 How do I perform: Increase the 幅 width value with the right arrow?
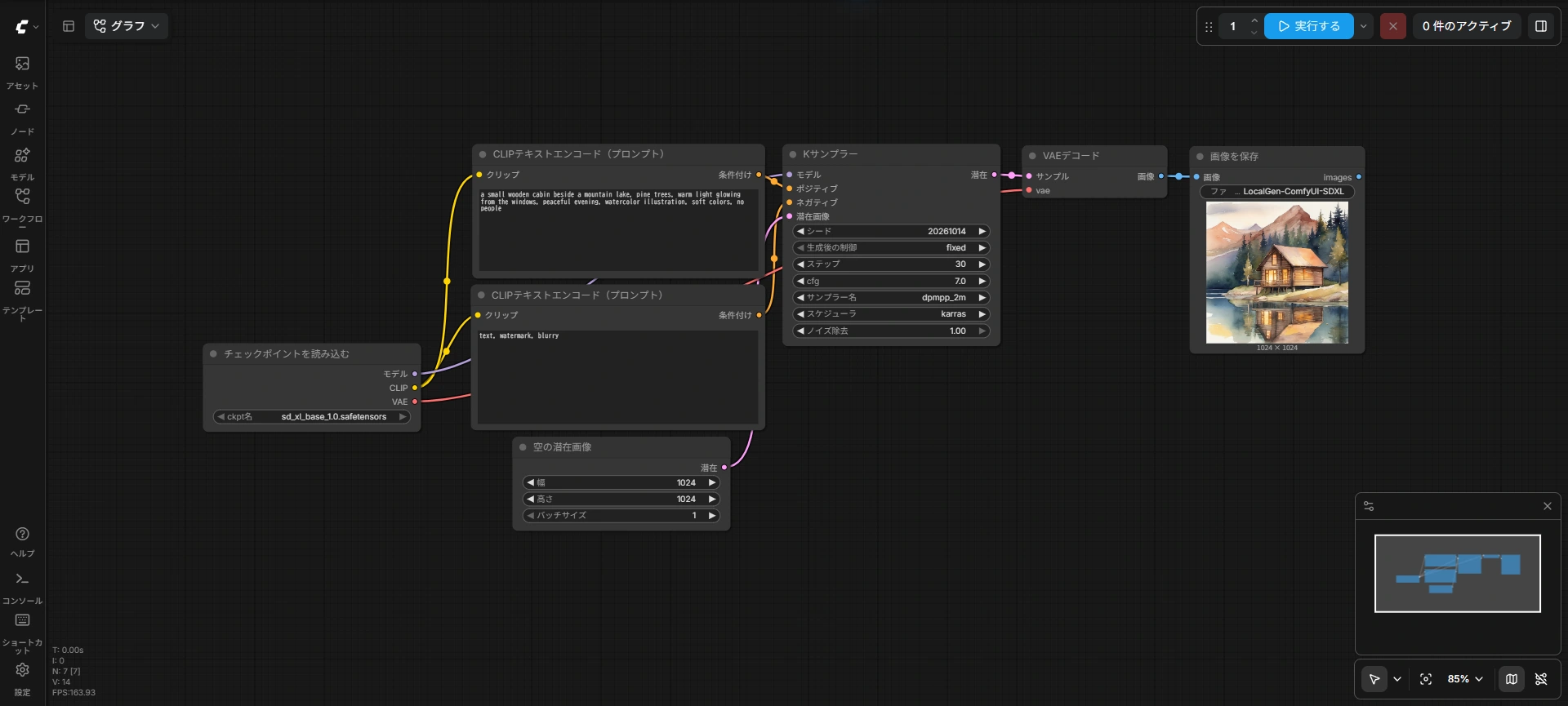[x=711, y=483]
